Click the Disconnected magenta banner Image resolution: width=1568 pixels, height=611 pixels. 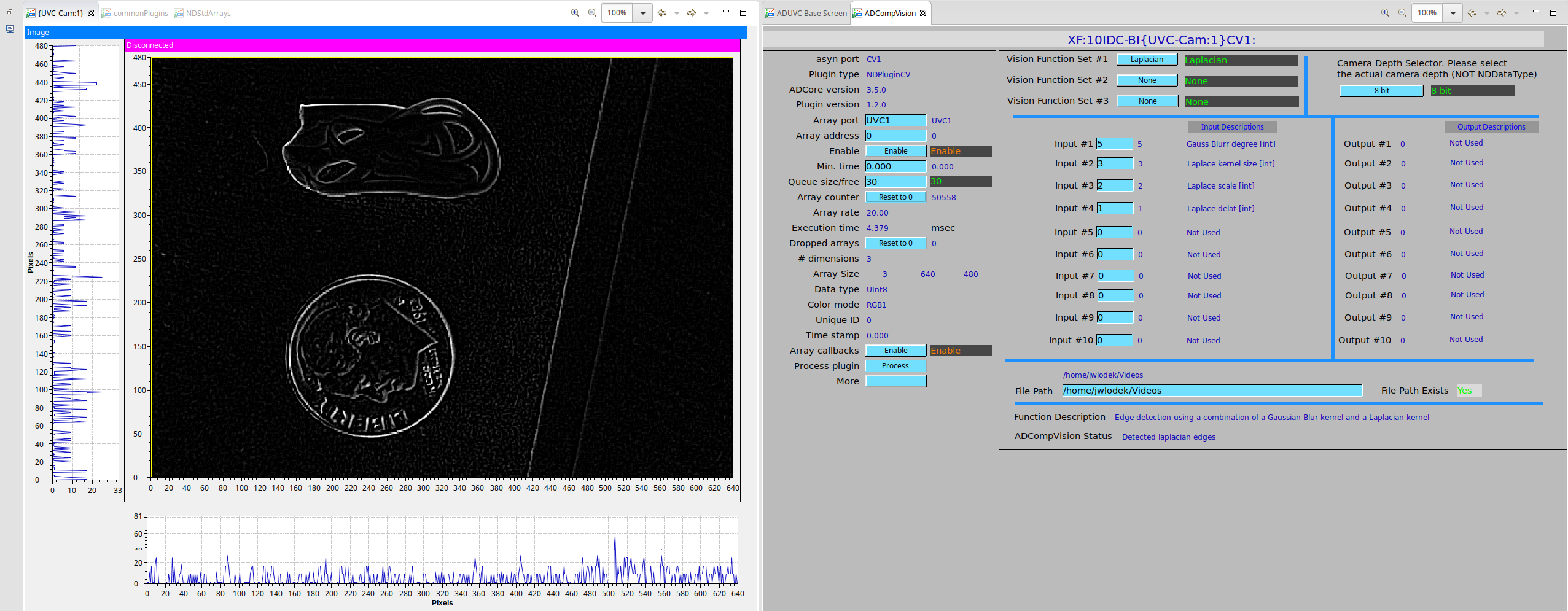(432, 45)
